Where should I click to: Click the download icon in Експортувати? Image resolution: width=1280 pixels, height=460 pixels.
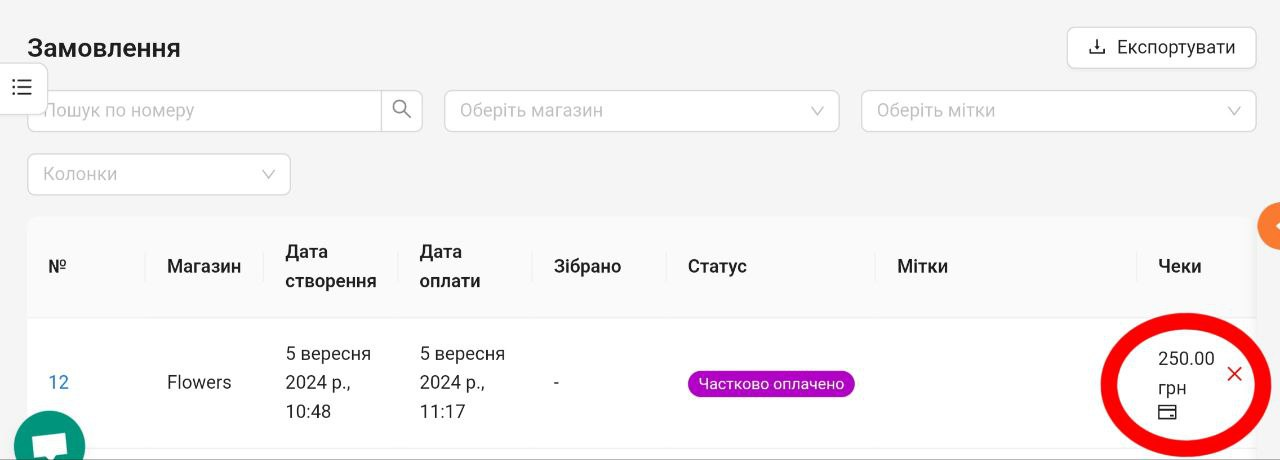coord(1097,47)
